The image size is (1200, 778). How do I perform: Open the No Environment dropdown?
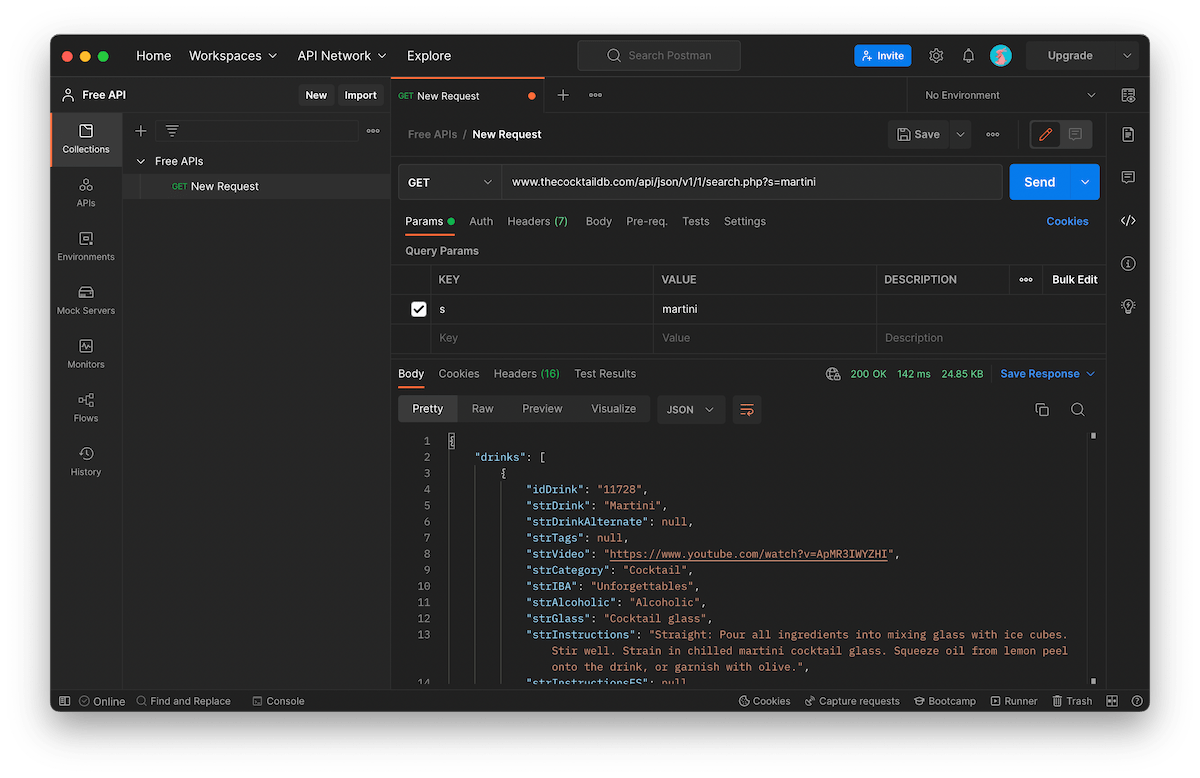(x=1010, y=95)
